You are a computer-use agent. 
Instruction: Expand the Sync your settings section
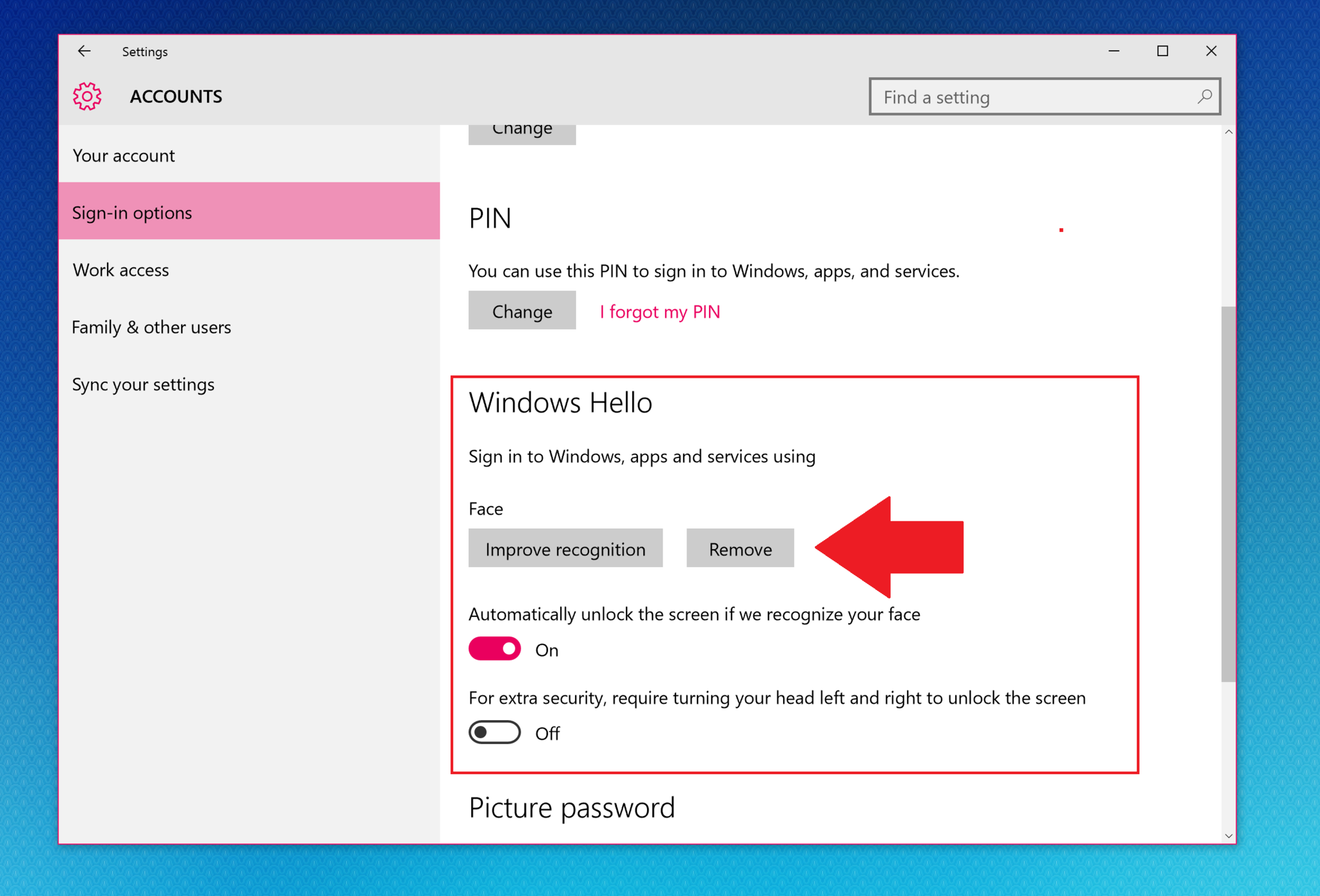pyautogui.click(x=143, y=383)
